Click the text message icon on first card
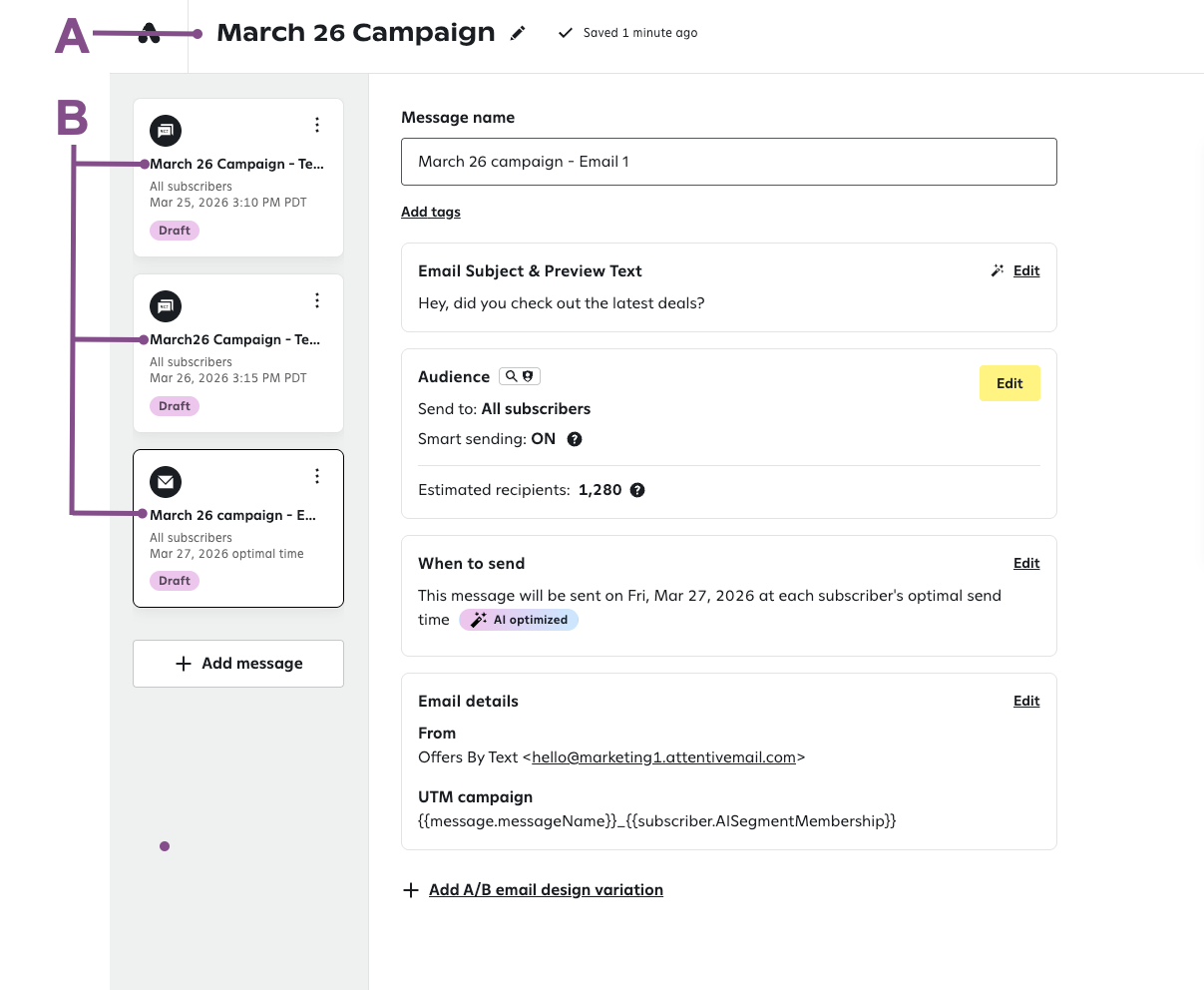Image resolution: width=1204 pixels, height=990 pixels. 166,131
